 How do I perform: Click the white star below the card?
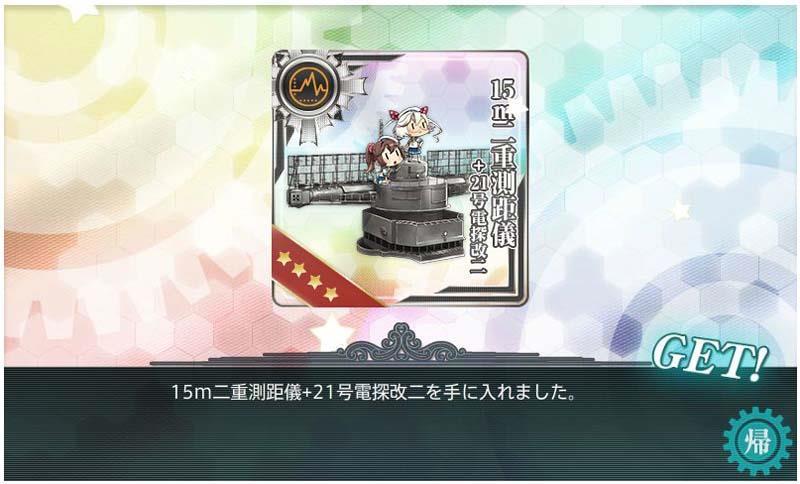(x=332, y=331)
